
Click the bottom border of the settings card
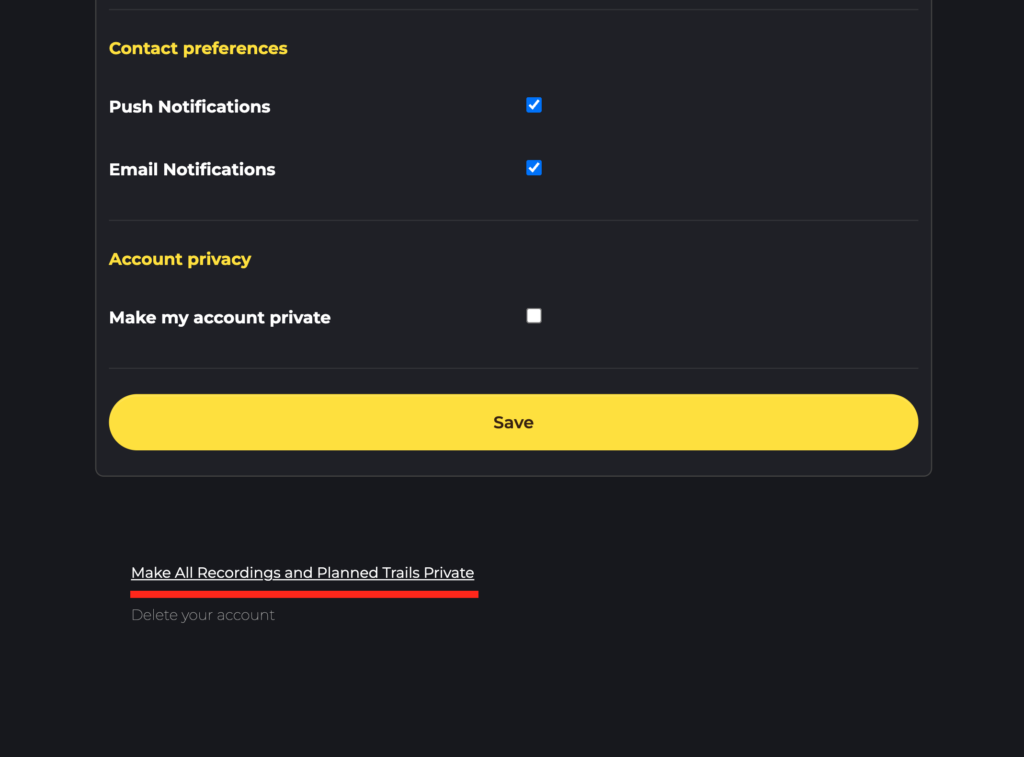(x=513, y=476)
